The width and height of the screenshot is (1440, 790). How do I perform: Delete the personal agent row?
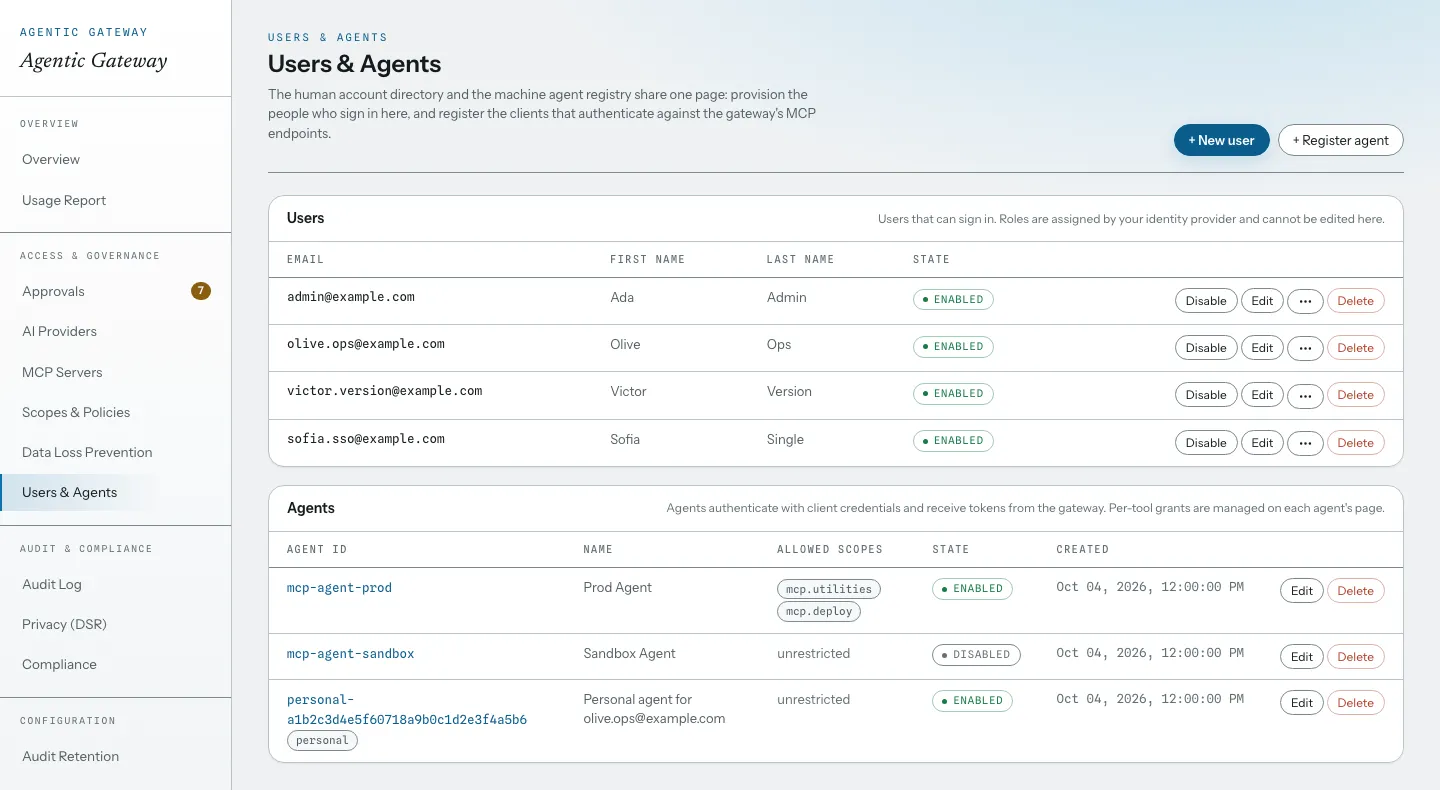click(x=1356, y=703)
